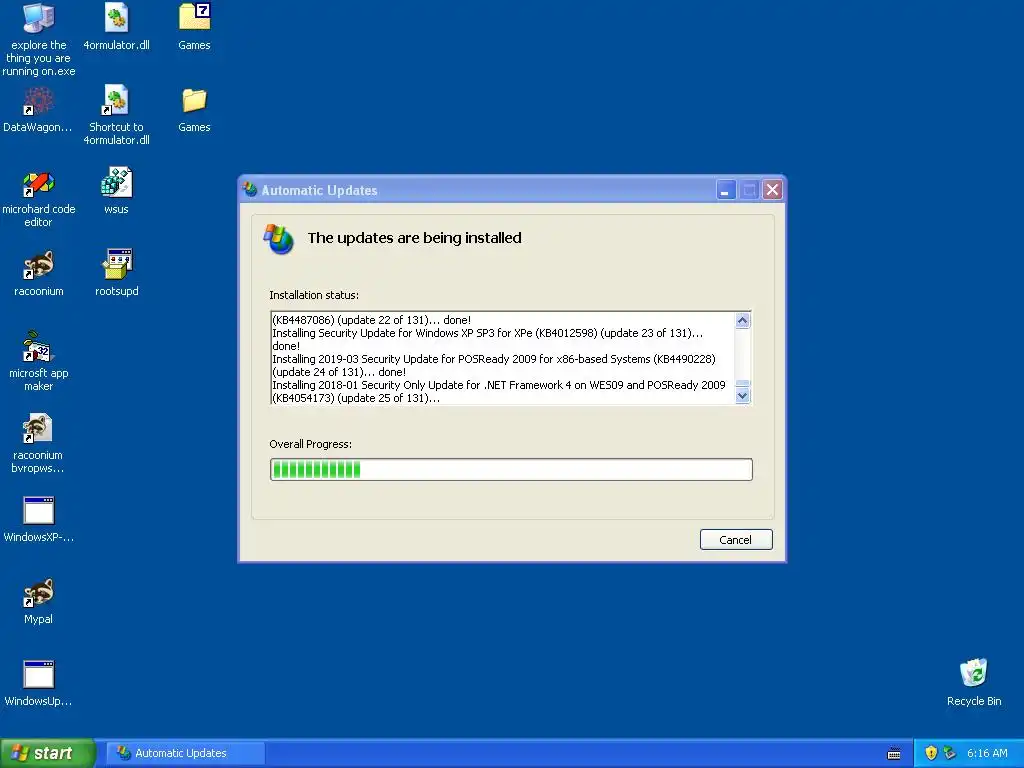Click the Windows Update globe icon in dialog

point(279,239)
